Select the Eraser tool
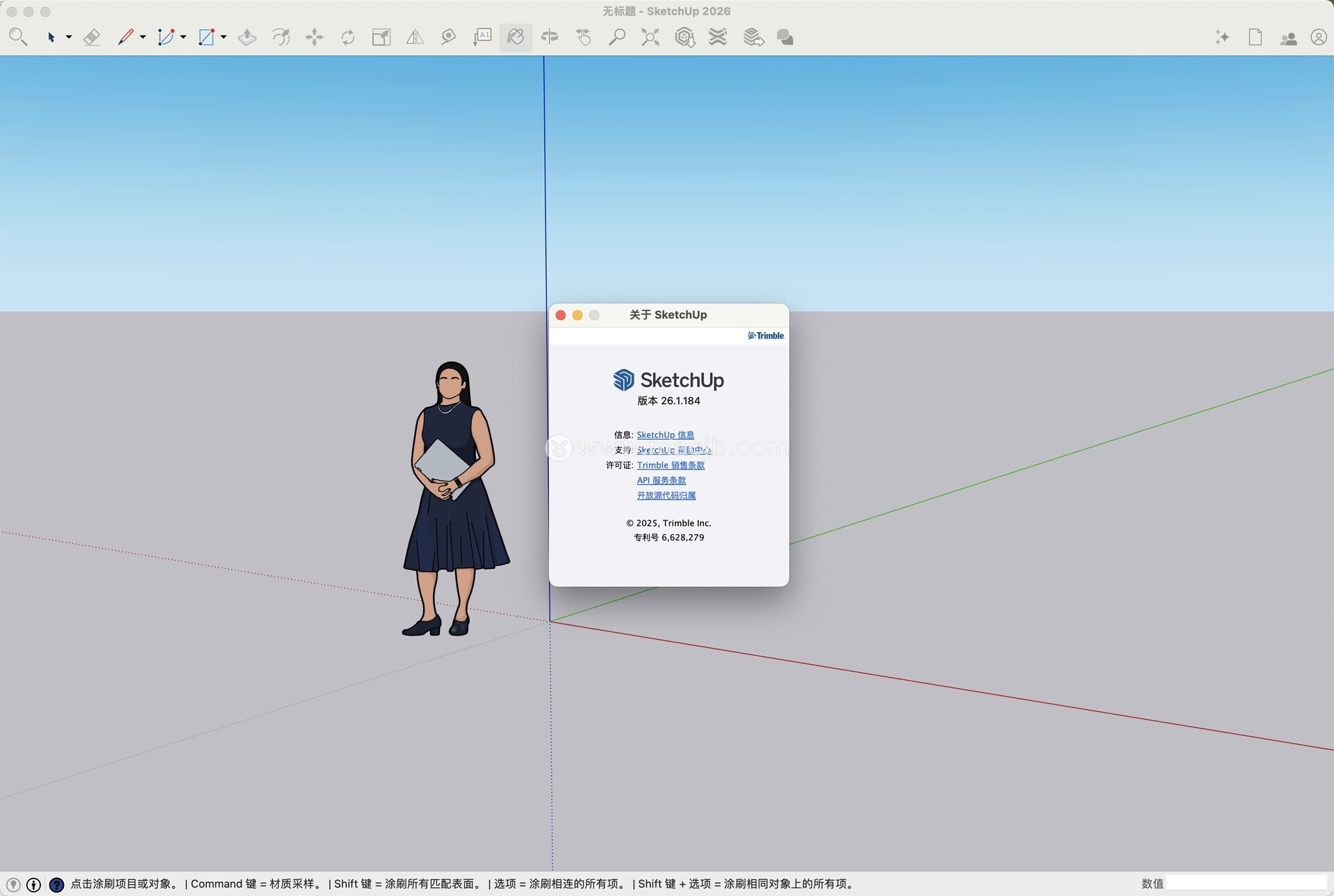Screen dimensions: 1334x896 (x=92, y=37)
